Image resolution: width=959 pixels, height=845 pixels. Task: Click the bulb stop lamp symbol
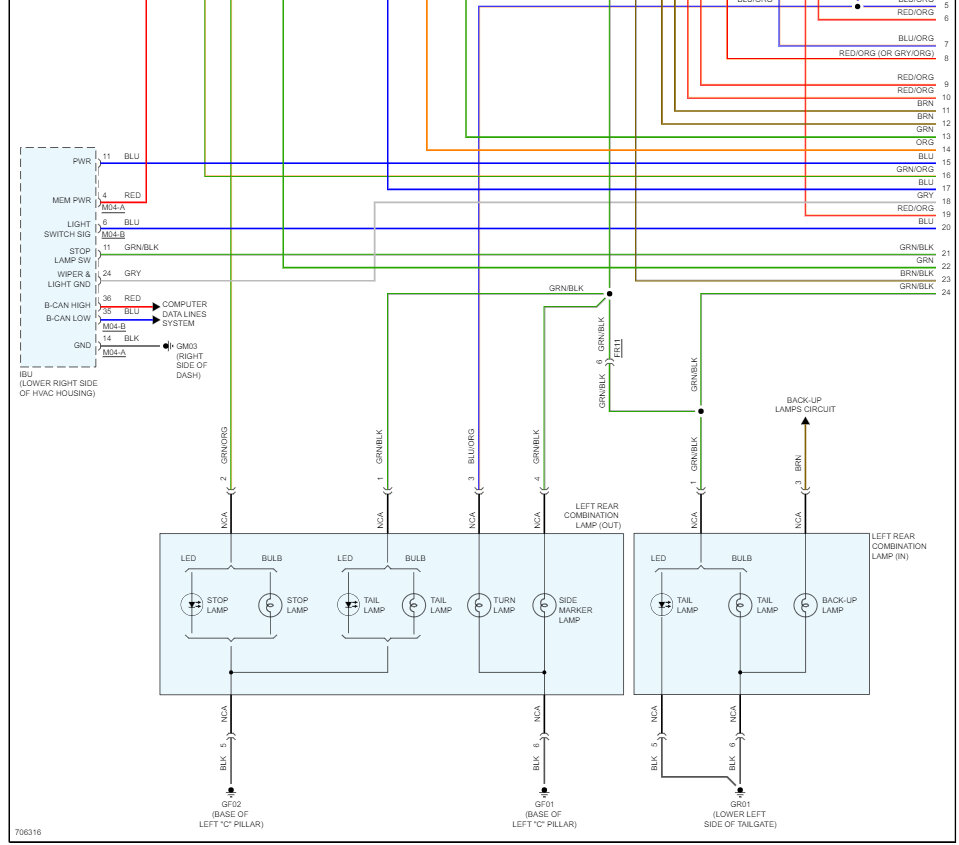point(270,605)
